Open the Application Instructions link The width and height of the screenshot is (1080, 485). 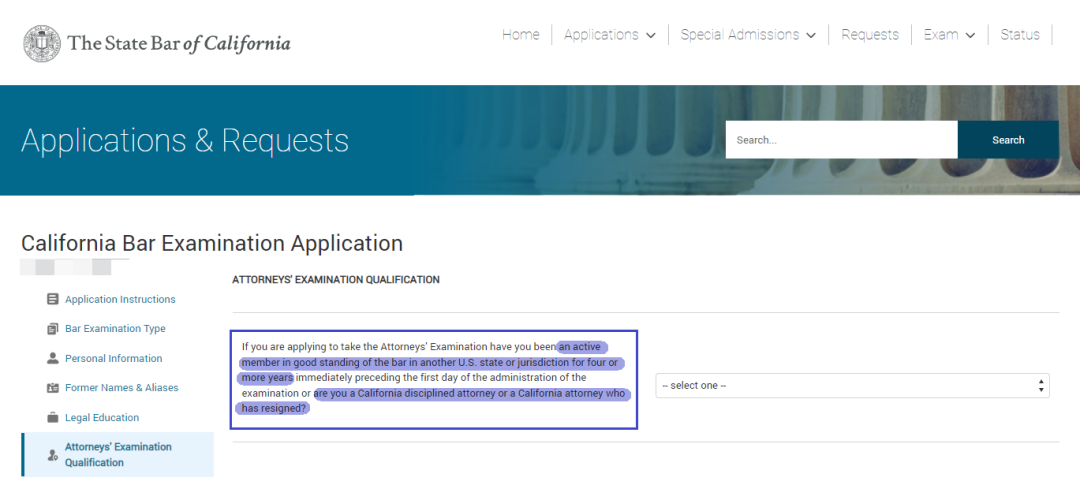[120, 299]
